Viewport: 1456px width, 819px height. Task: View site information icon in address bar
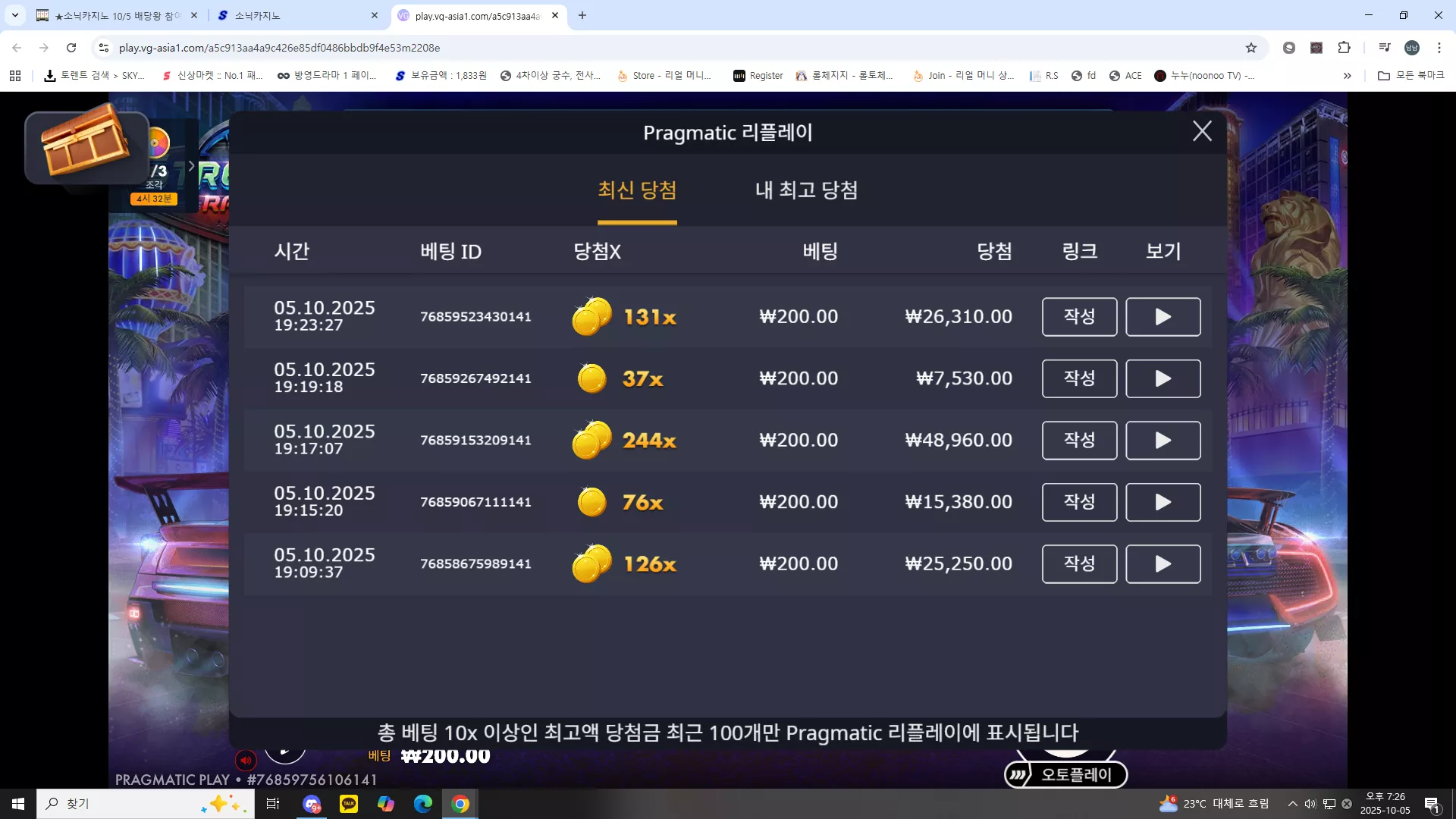click(x=104, y=48)
